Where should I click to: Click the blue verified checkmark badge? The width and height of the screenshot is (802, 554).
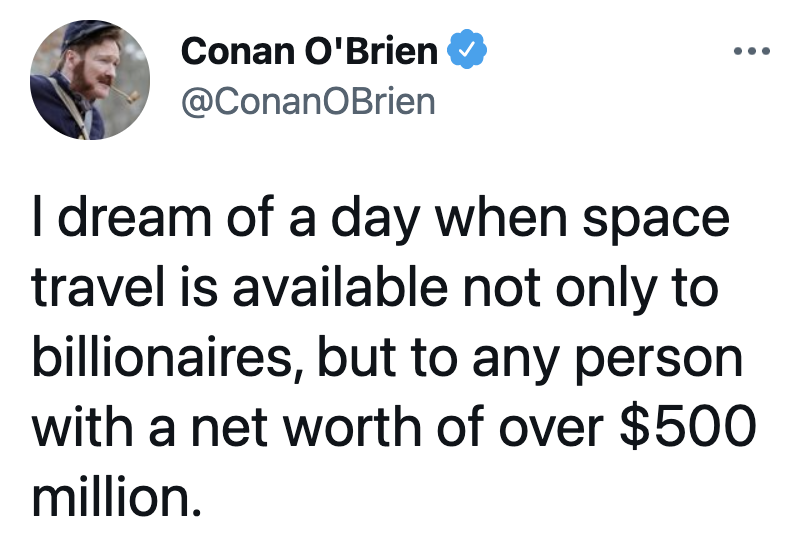point(467,50)
